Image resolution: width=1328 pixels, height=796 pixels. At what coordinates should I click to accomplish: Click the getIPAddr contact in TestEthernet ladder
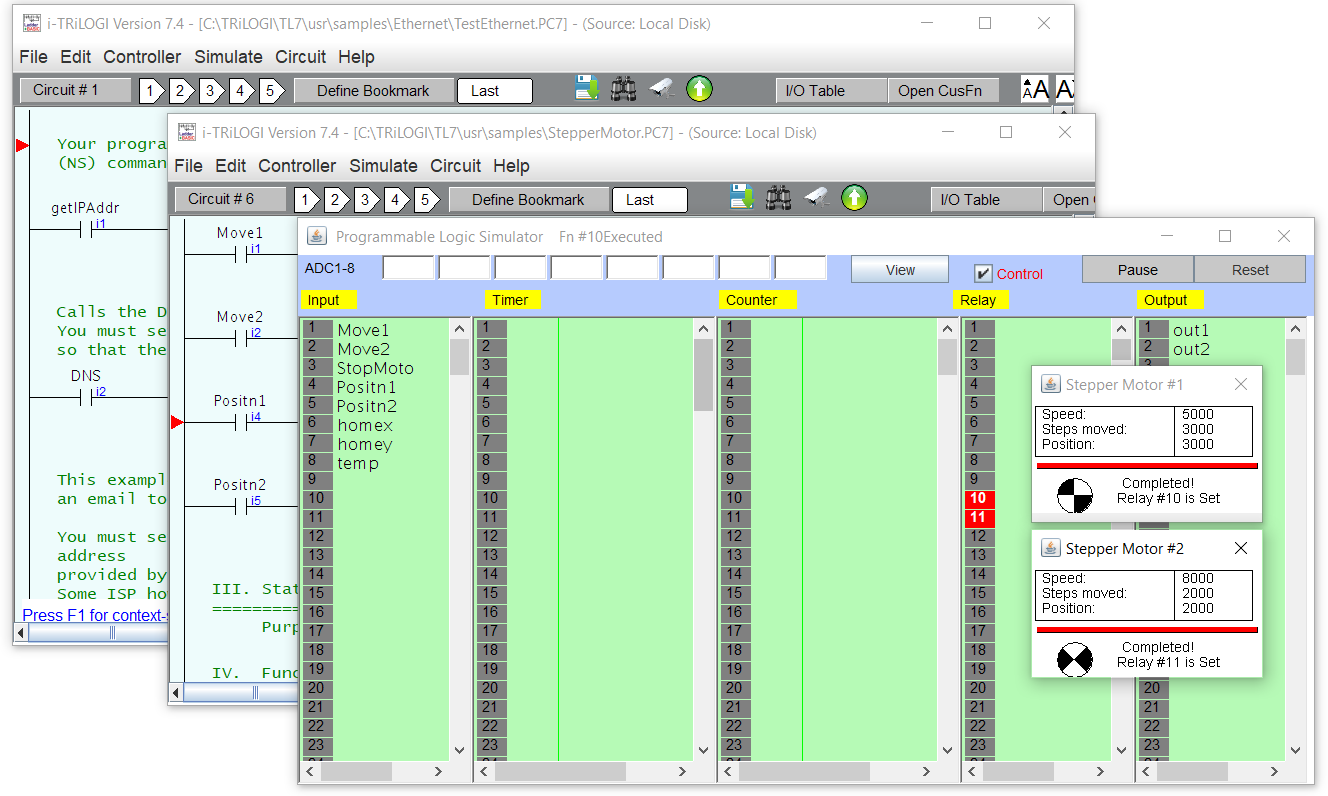tap(86, 230)
